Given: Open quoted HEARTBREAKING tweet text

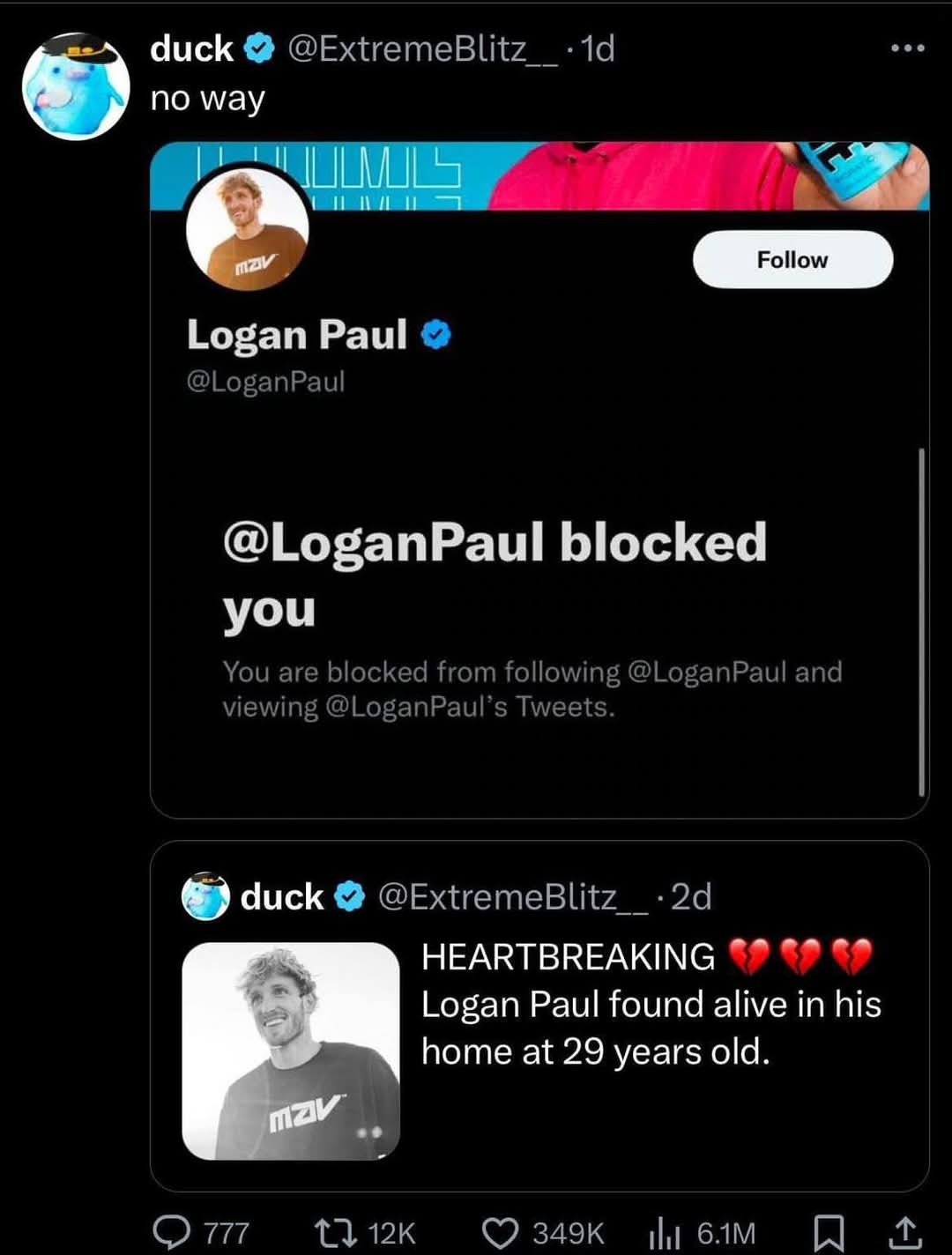Looking at the screenshot, I should [x=651, y=1004].
